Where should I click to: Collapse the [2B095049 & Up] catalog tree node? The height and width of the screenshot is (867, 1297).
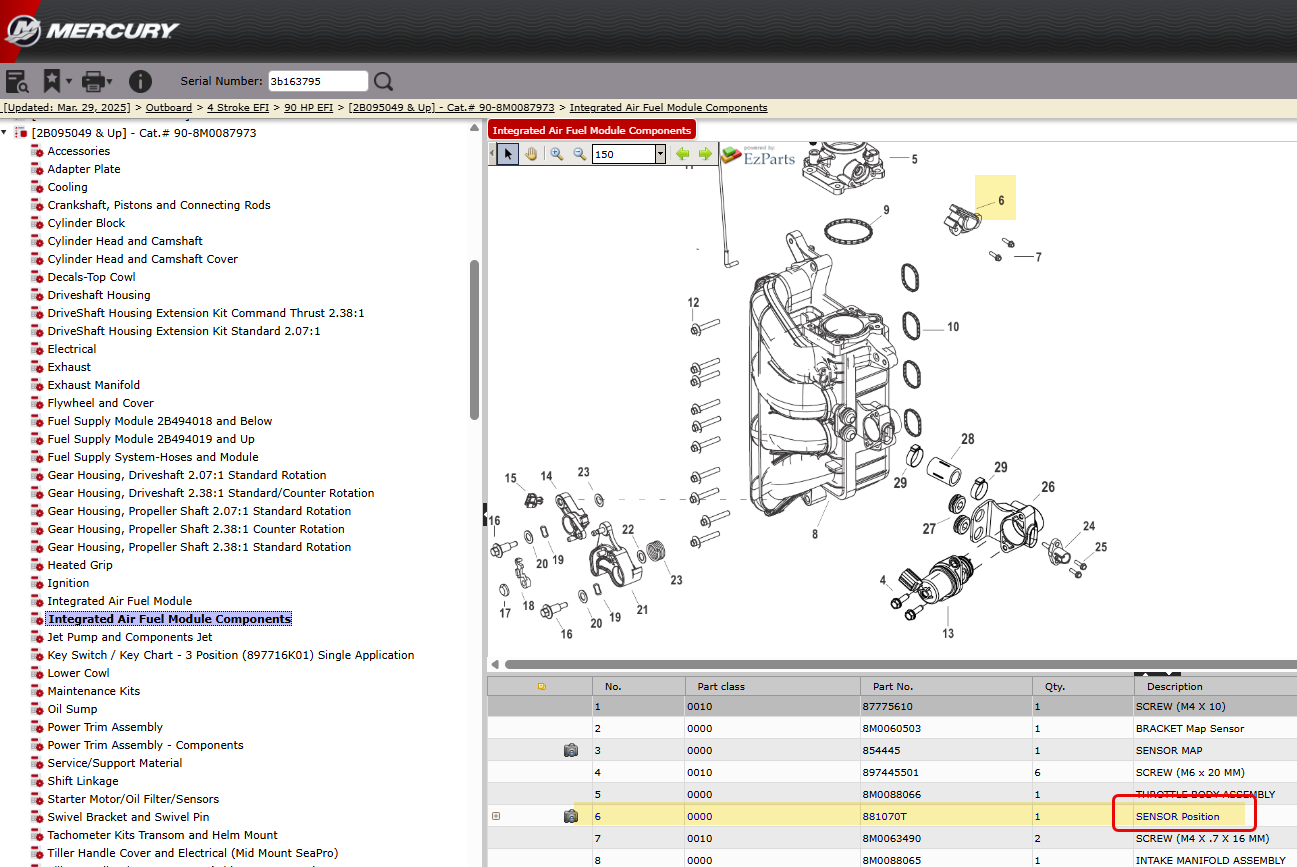point(5,133)
